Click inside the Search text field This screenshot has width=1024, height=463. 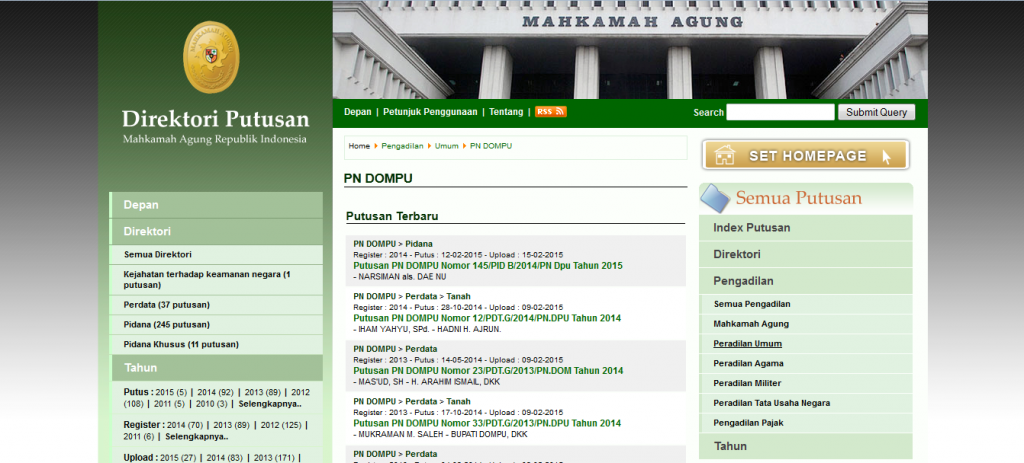pyautogui.click(x=780, y=112)
